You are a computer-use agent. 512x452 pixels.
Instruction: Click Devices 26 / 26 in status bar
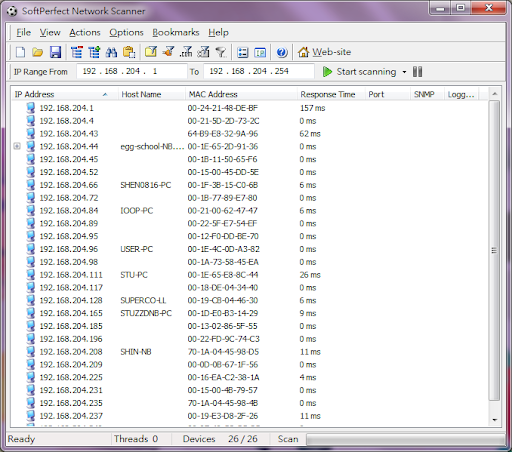click(220, 439)
